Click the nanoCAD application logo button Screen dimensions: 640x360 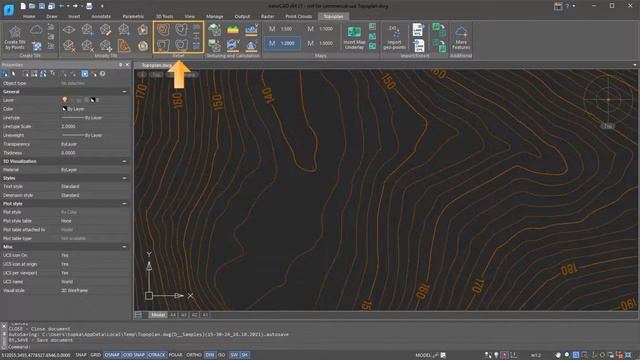[9, 10]
